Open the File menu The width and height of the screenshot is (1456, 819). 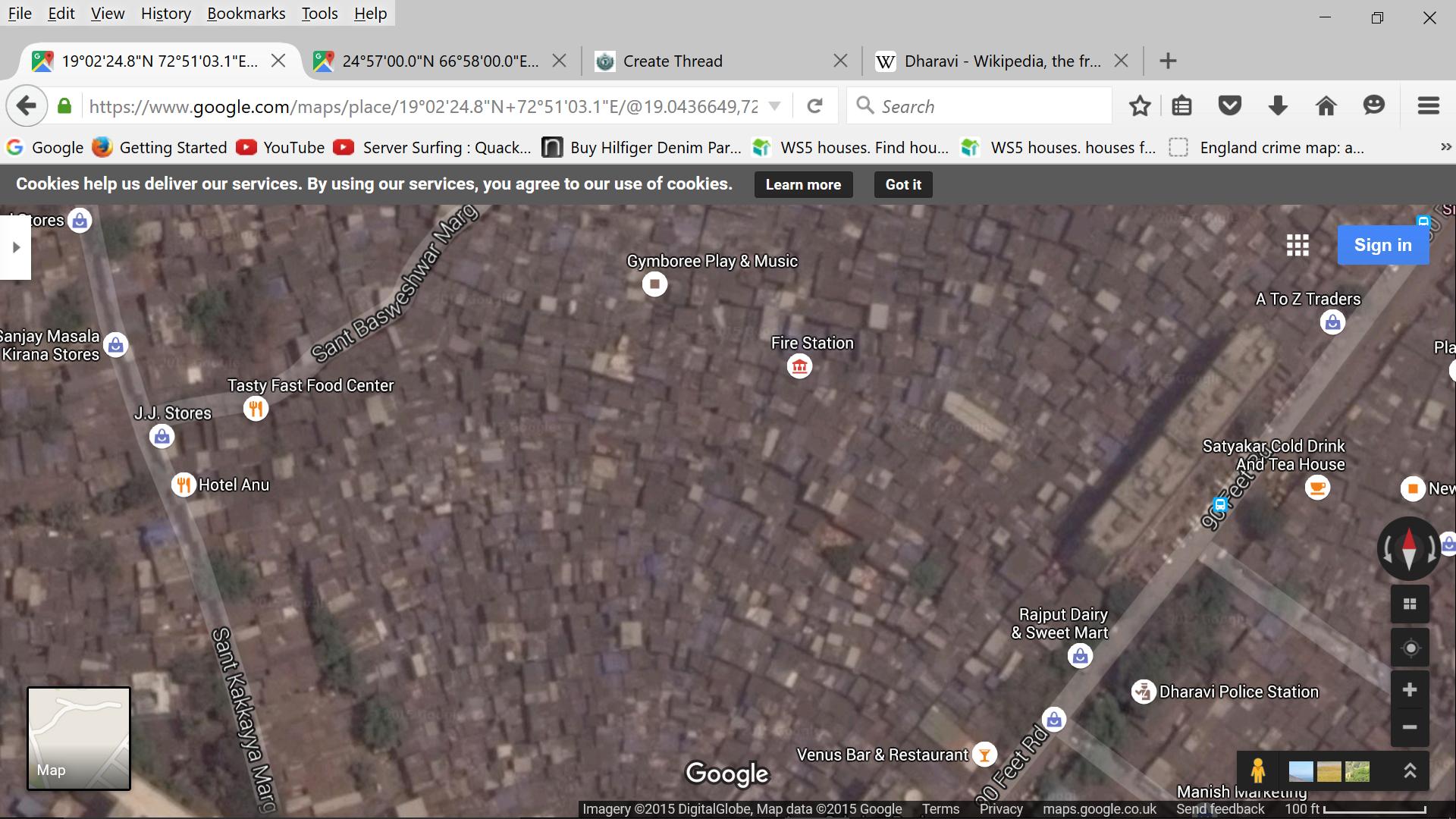click(x=20, y=14)
